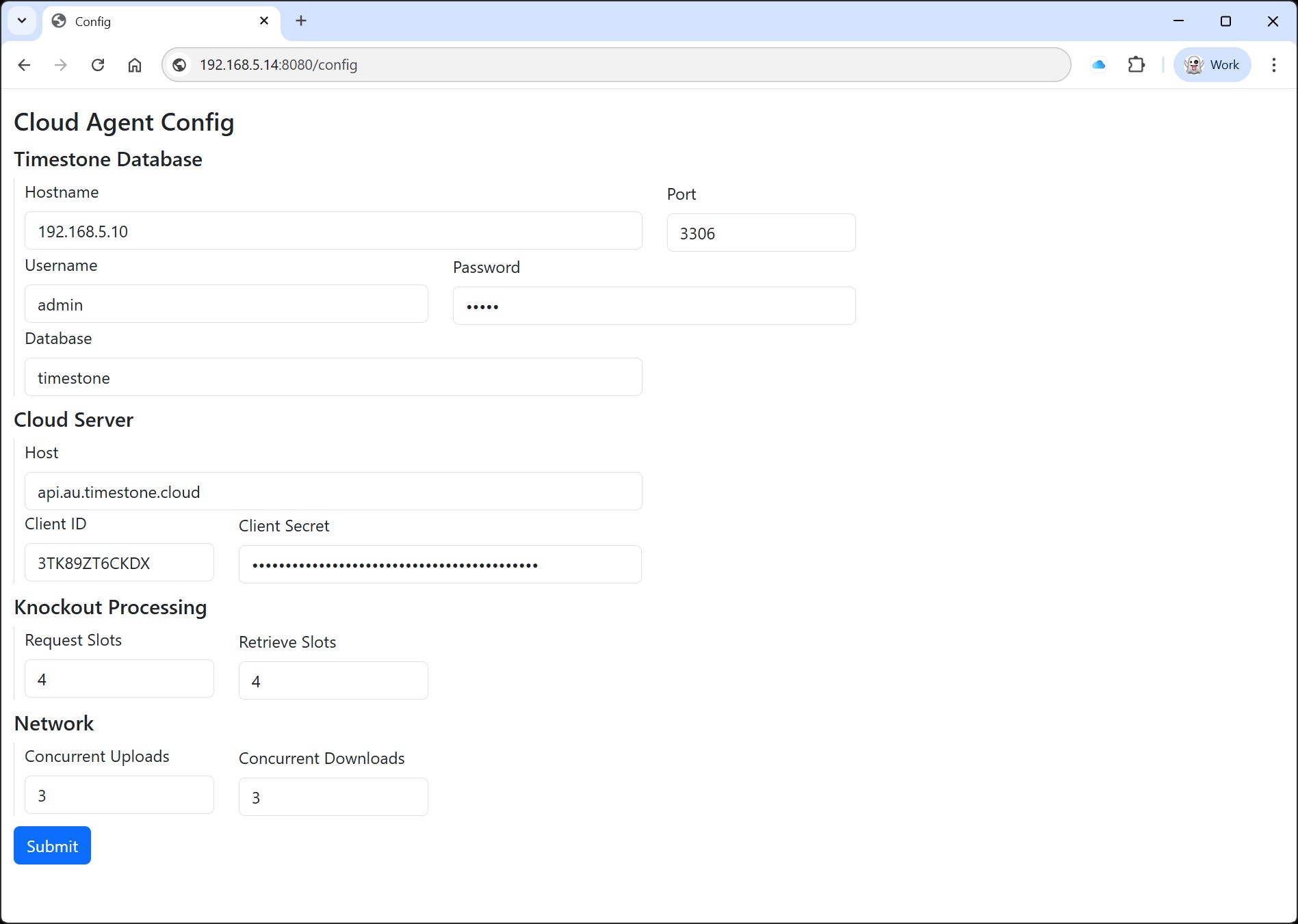Click the Client Secret label

(284, 526)
